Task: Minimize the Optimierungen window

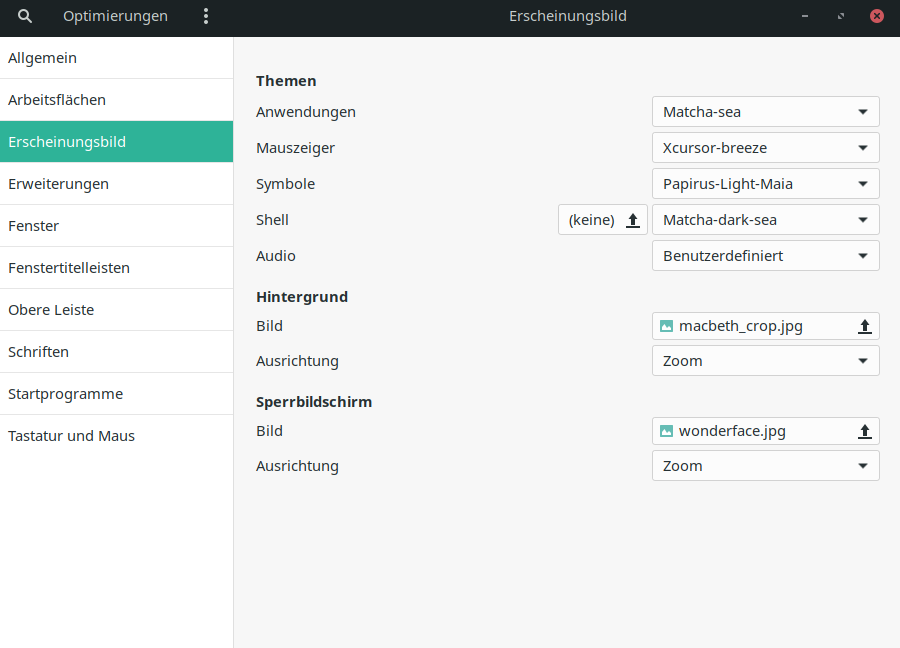Action: (805, 16)
